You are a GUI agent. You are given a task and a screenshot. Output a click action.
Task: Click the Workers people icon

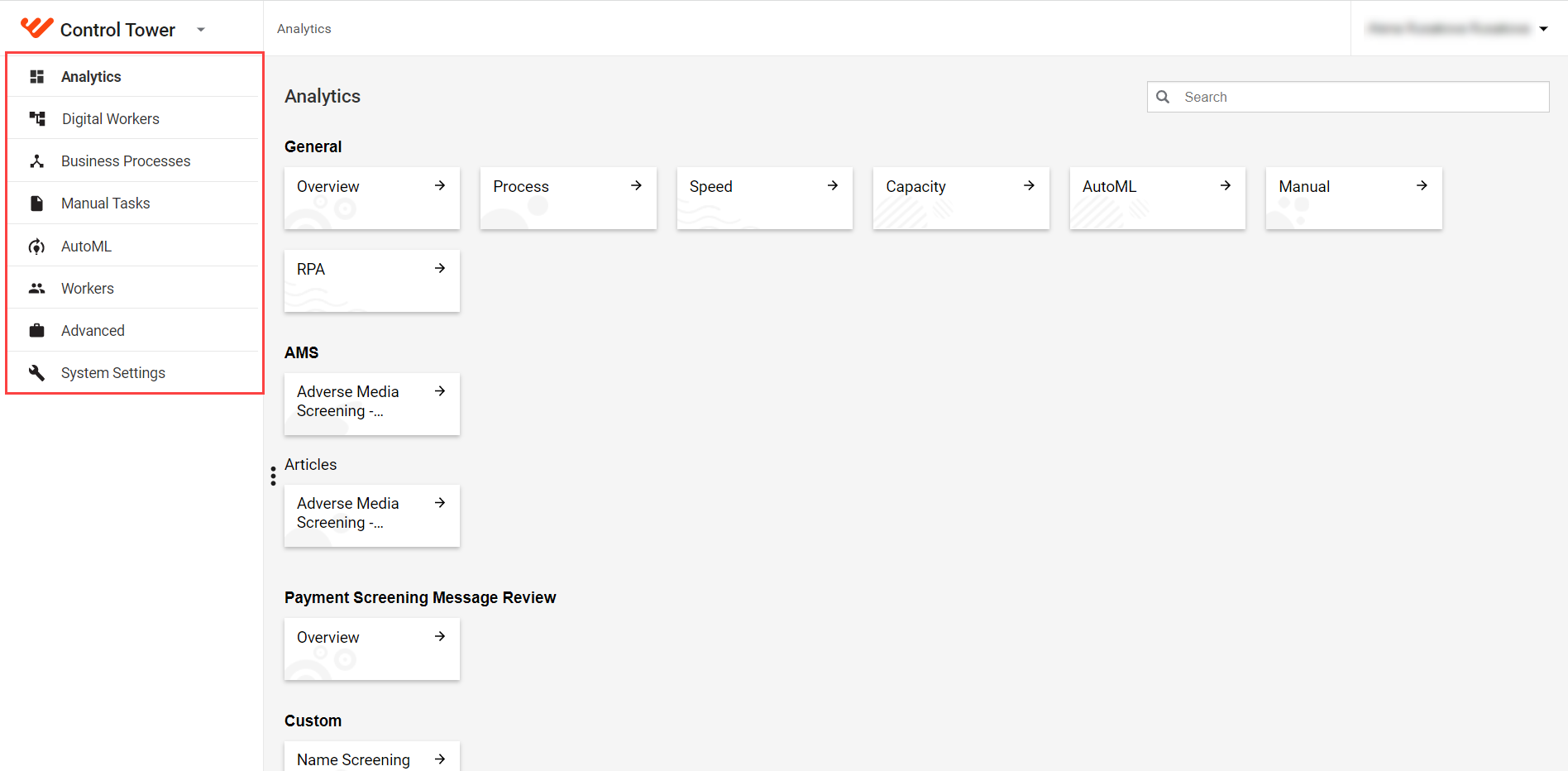(36, 289)
